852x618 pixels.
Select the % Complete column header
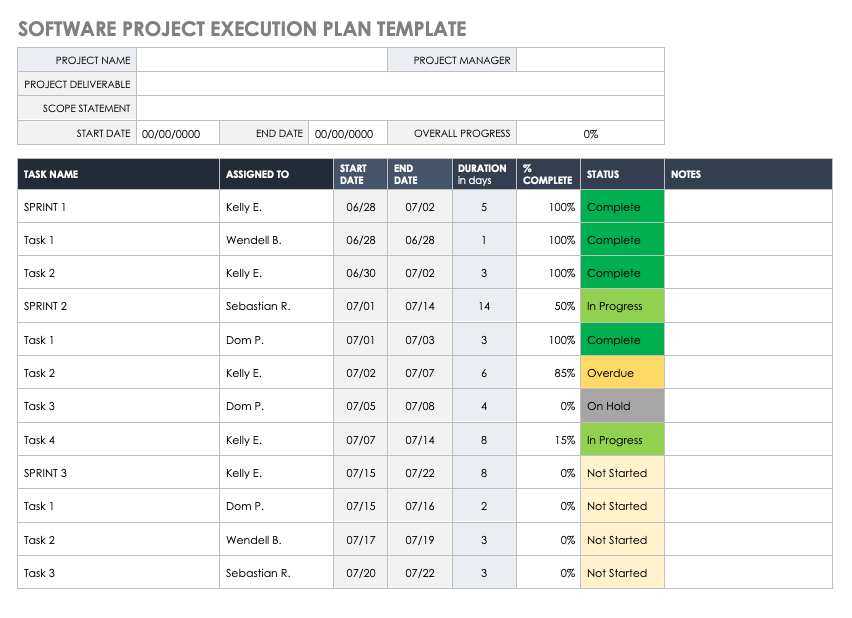pos(548,174)
